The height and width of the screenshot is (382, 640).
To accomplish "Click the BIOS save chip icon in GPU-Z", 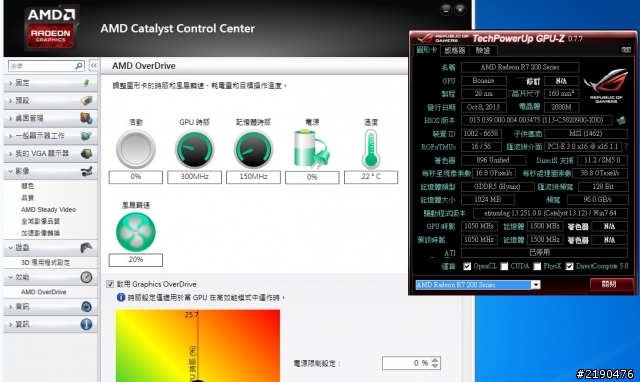I will pyautogui.click(x=621, y=120).
